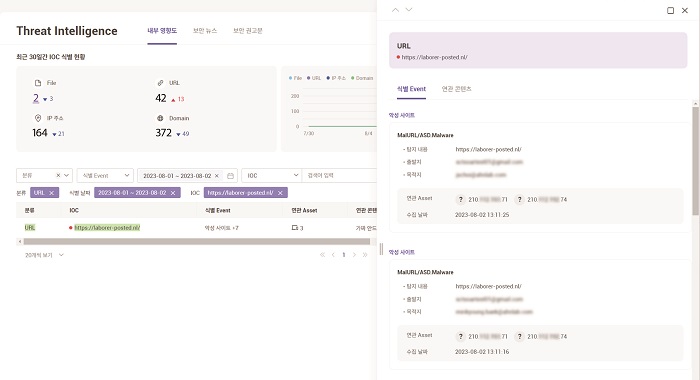The height and width of the screenshot is (380, 700).
Task: Open the laborer-posted.nl IOC row link
Action: (107, 228)
